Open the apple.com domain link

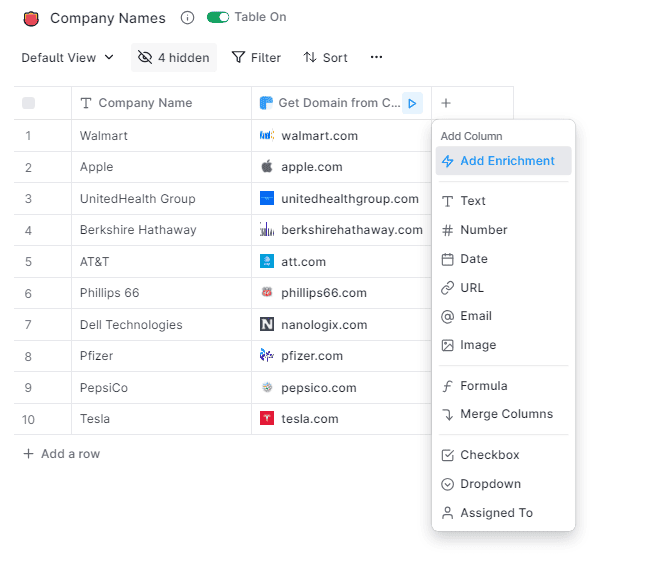pos(312,167)
